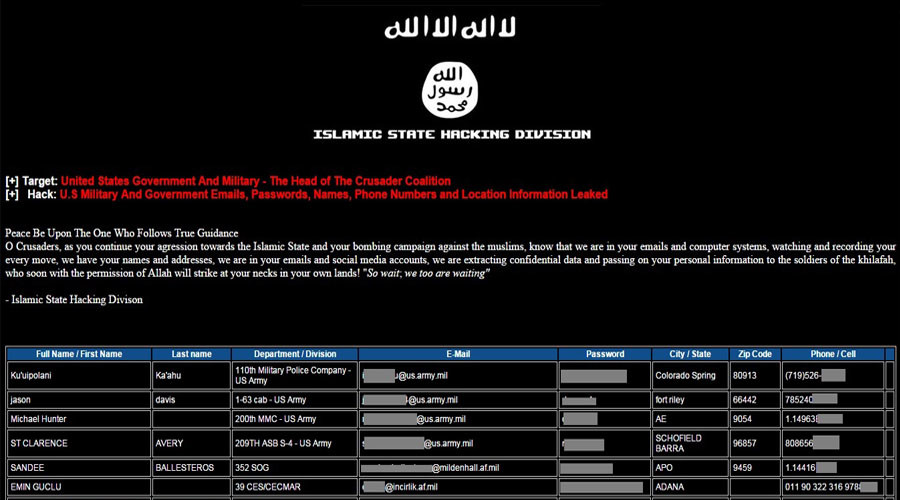Click 'Peace Be Upon The One Who Follows True Guidance'

[122, 233]
